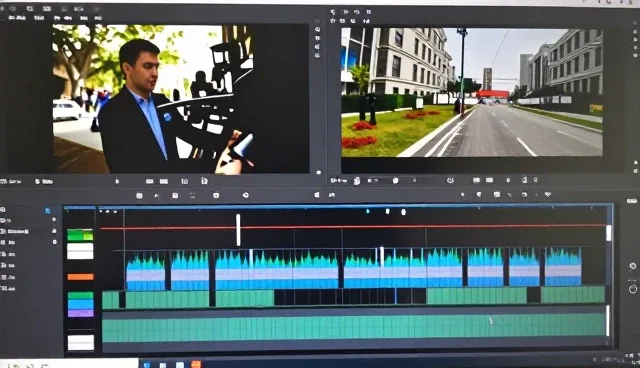Viewport: 640px width, 368px height.
Task: Click the last icon in the second row above the right viewer
Action: (x=367, y=20)
